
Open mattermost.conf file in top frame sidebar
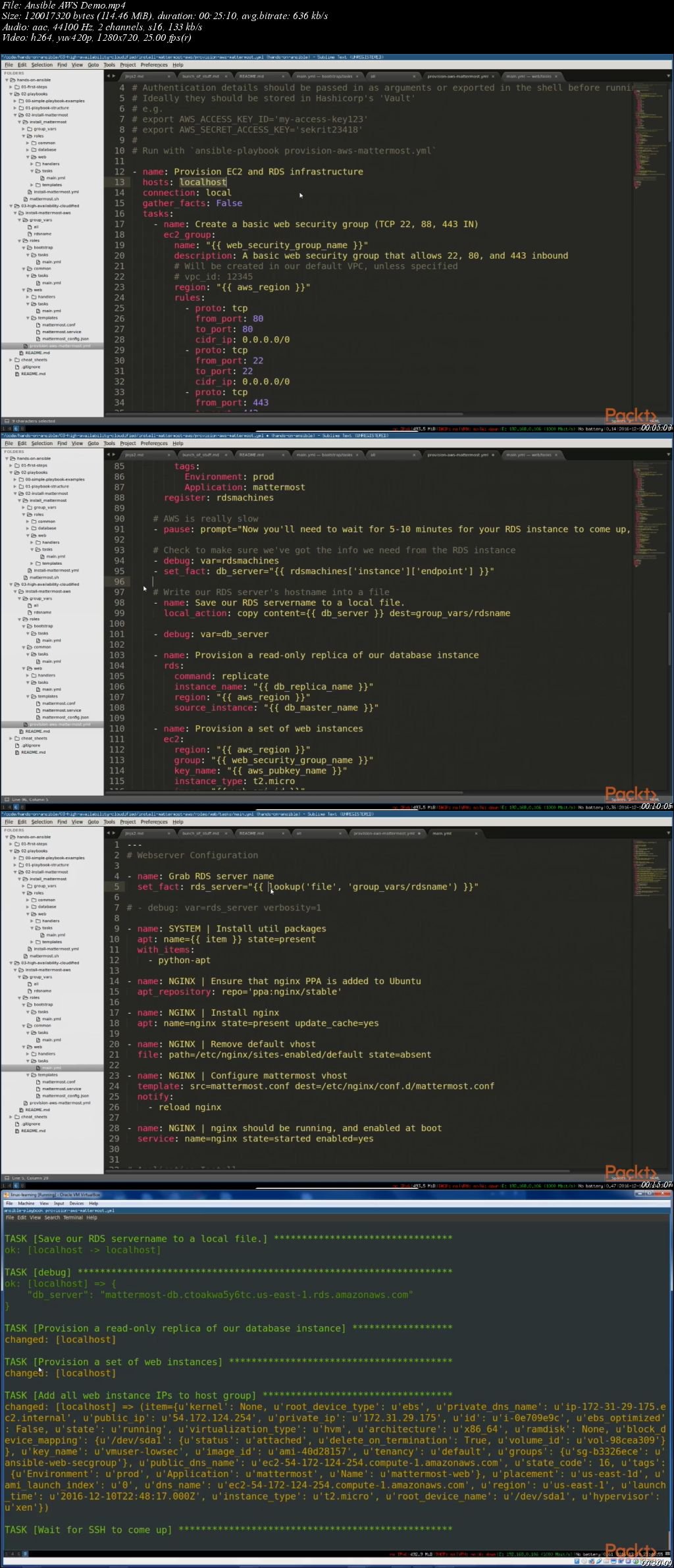click(59, 325)
